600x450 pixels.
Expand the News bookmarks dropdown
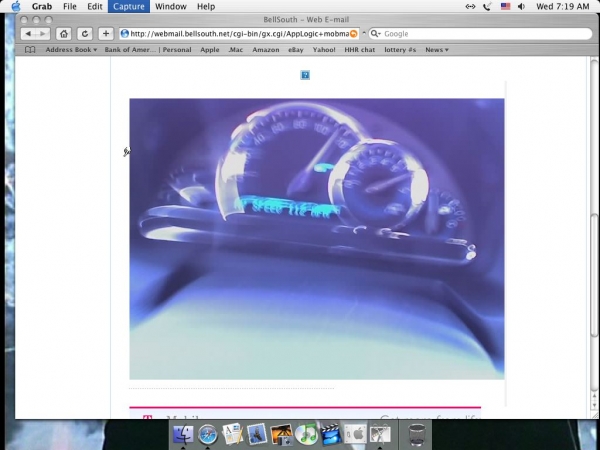436,49
